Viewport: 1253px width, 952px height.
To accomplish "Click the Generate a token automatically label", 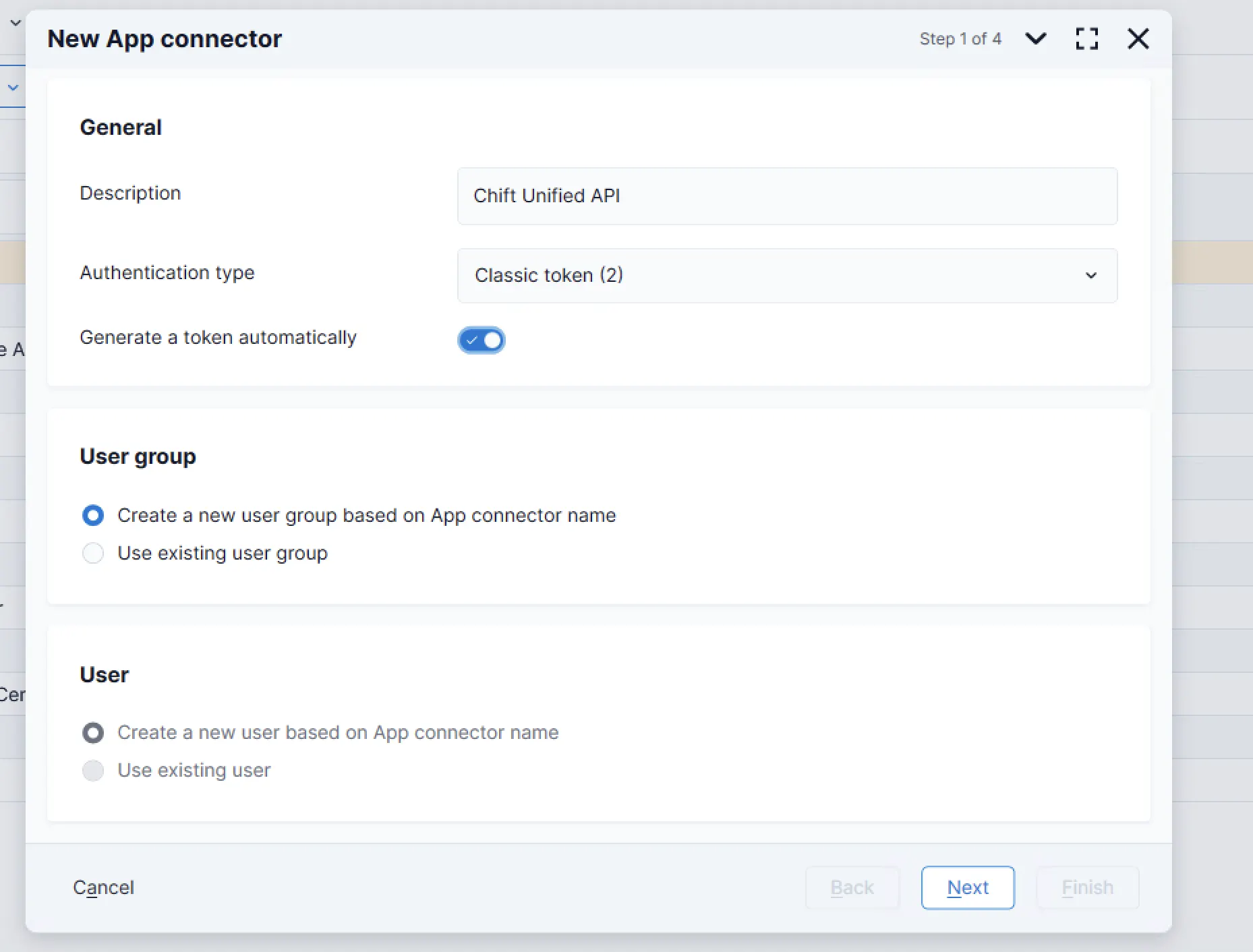I will [x=218, y=337].
